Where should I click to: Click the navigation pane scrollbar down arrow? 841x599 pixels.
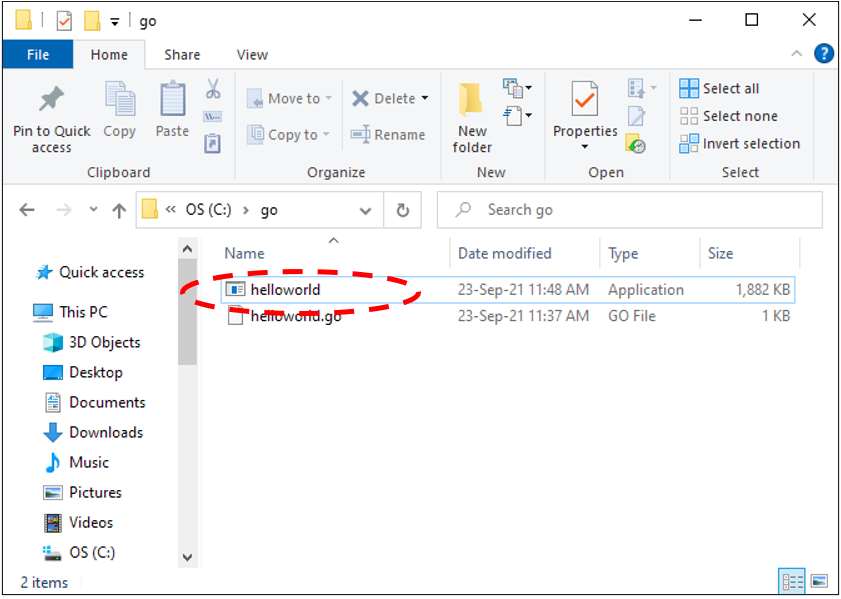pos(187,557)
